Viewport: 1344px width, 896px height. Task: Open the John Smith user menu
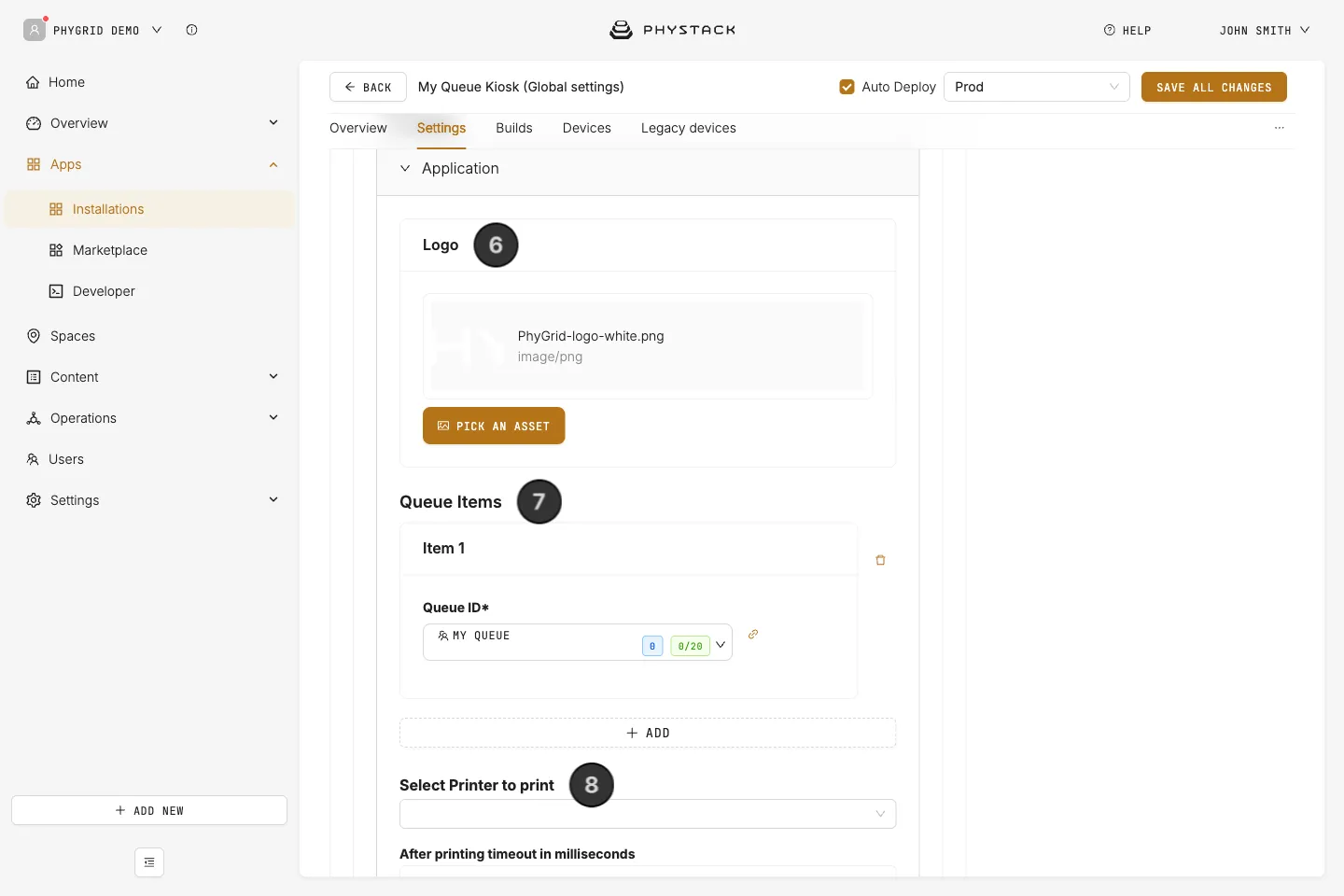(x=1265, y=30)
